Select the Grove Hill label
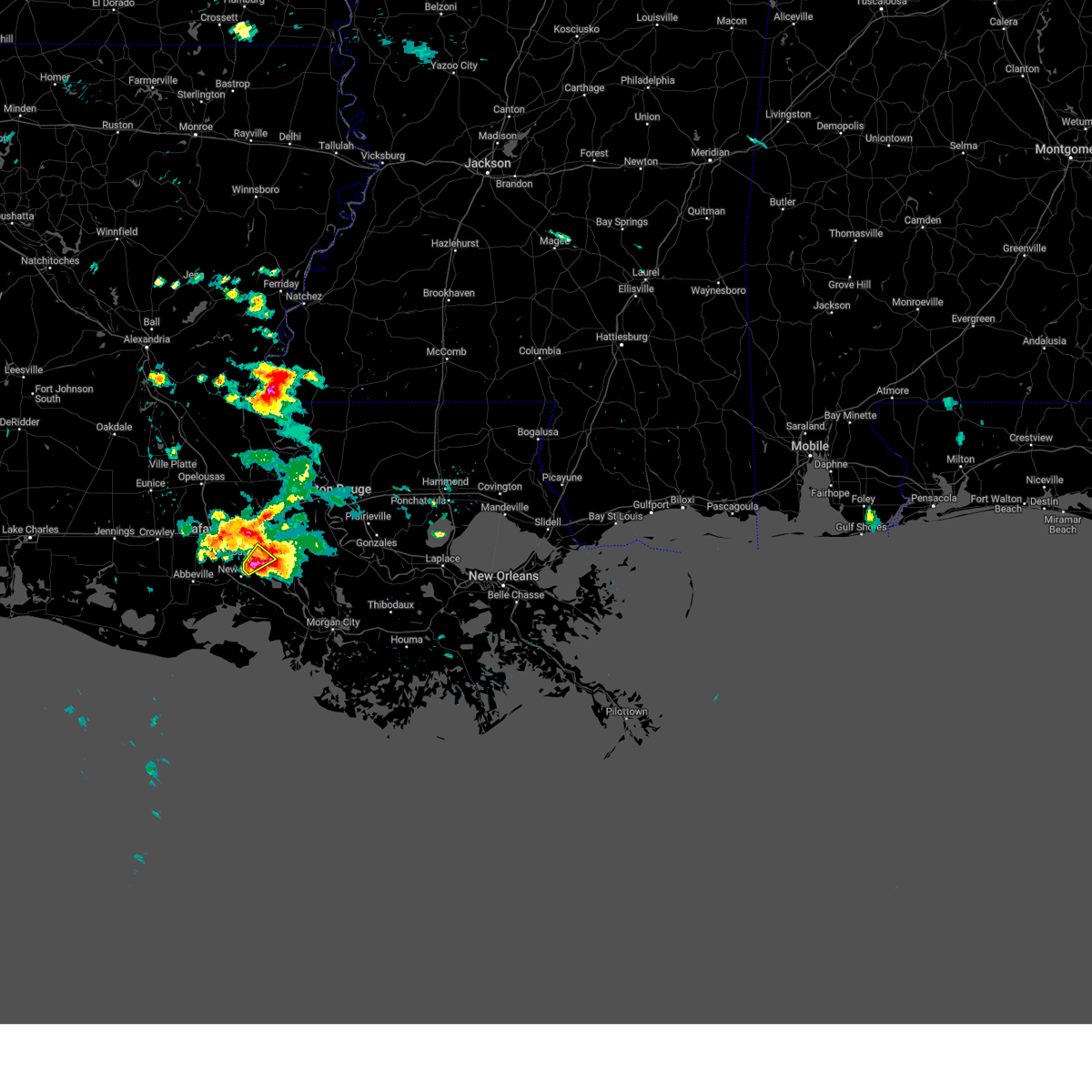The width and height of the screenshot is (1092, 1092). [850, 285]
